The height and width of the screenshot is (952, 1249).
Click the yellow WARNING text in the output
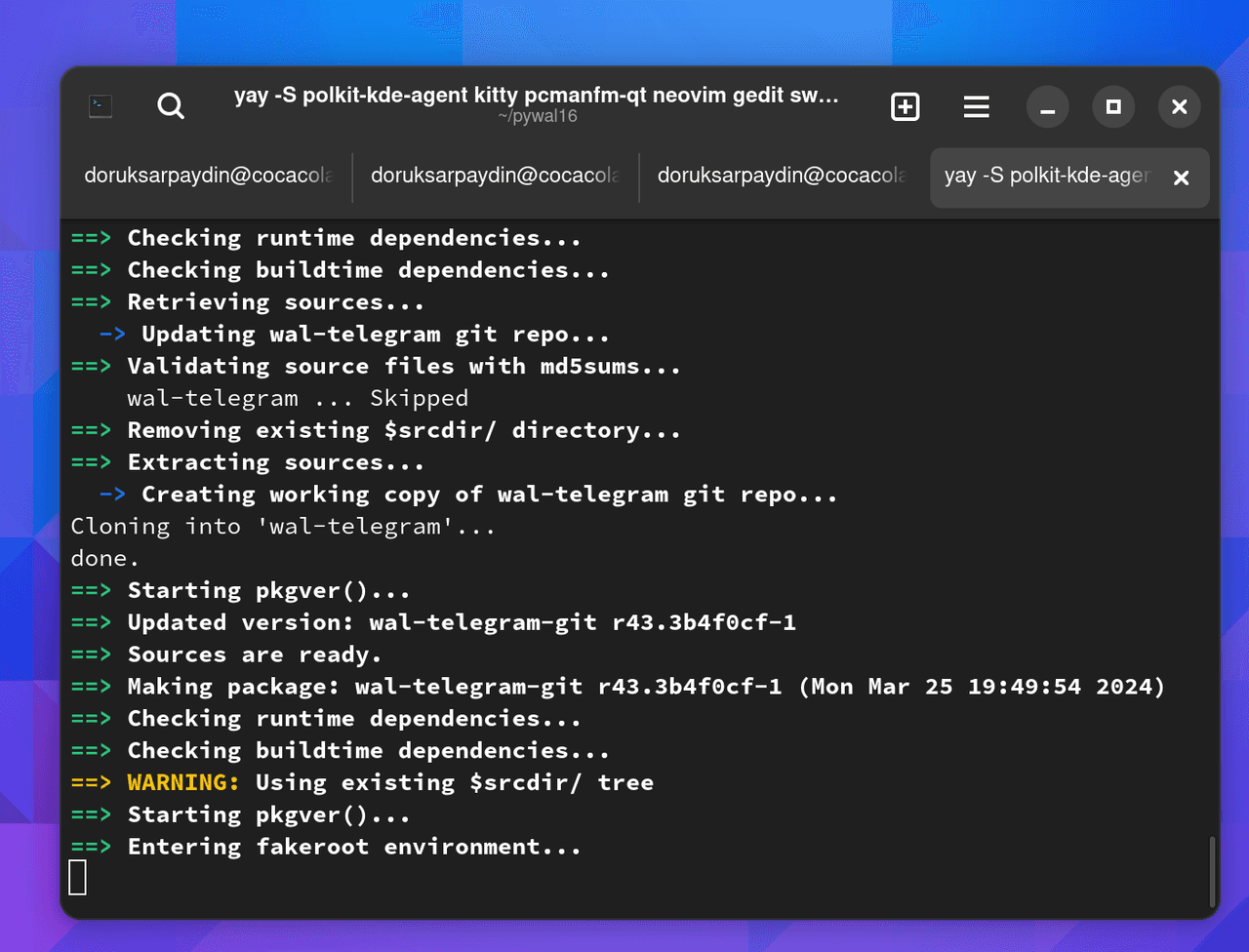tap(183, 783)
